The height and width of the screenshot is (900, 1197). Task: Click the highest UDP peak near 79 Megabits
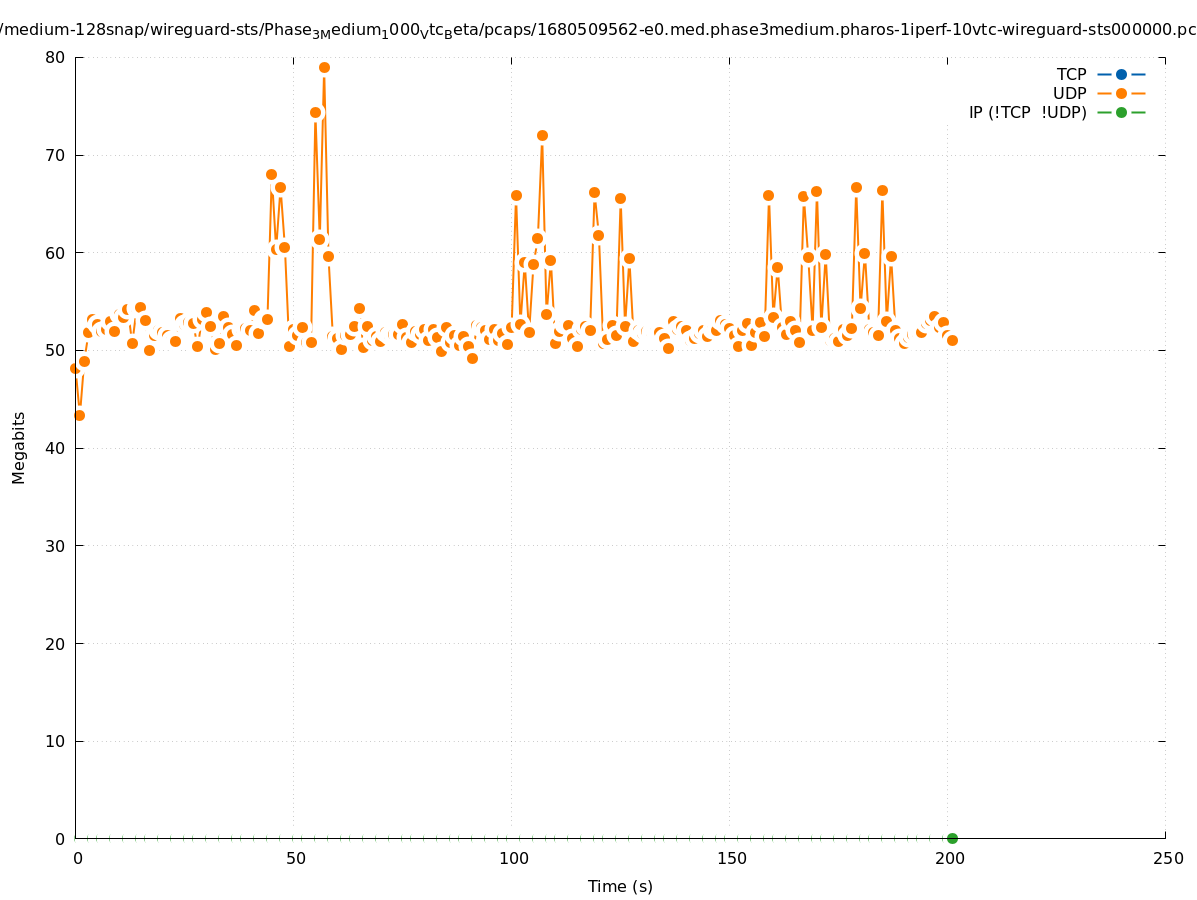(x=324, y=68)
